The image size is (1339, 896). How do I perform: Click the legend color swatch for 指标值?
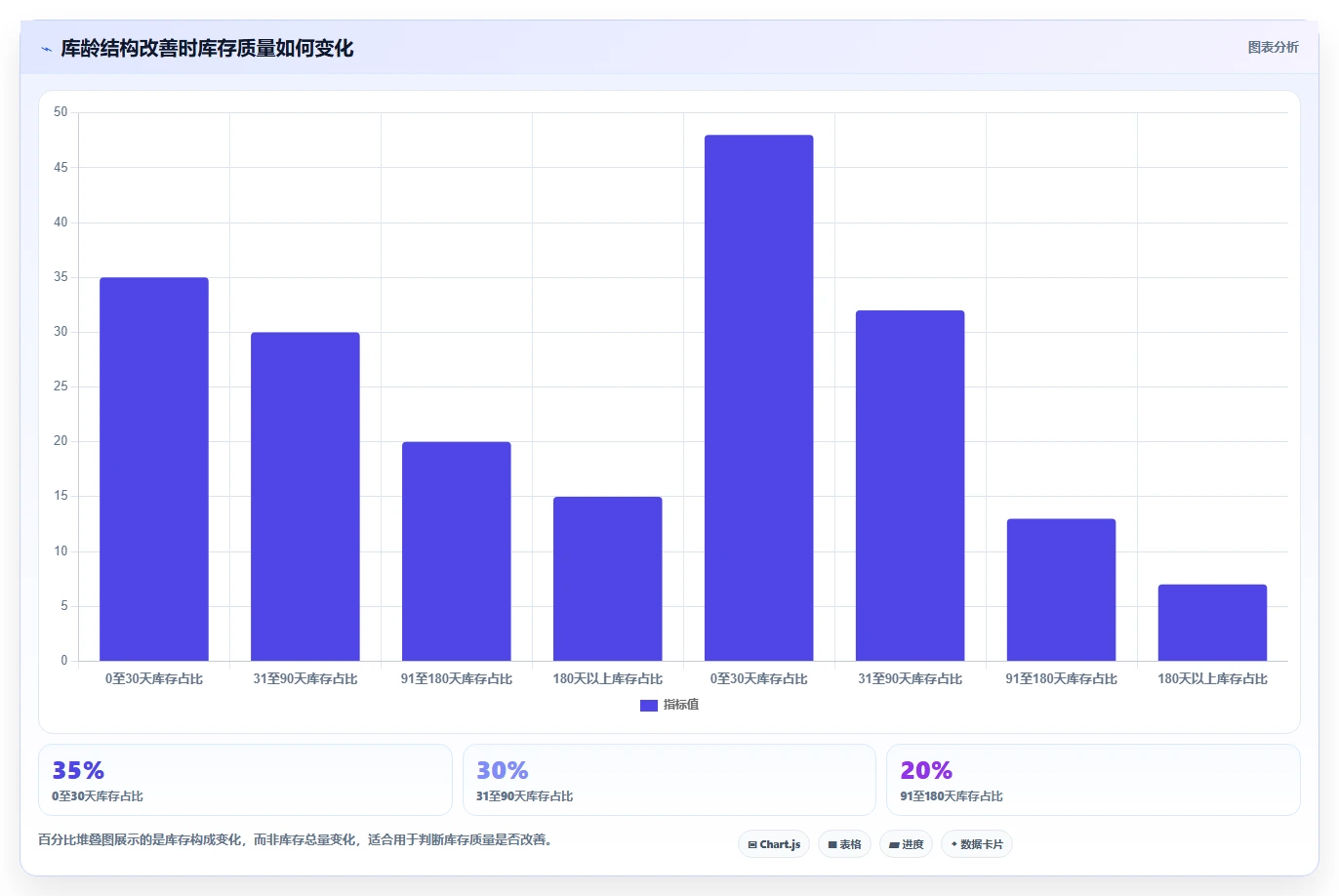click(x=648, y=705)
